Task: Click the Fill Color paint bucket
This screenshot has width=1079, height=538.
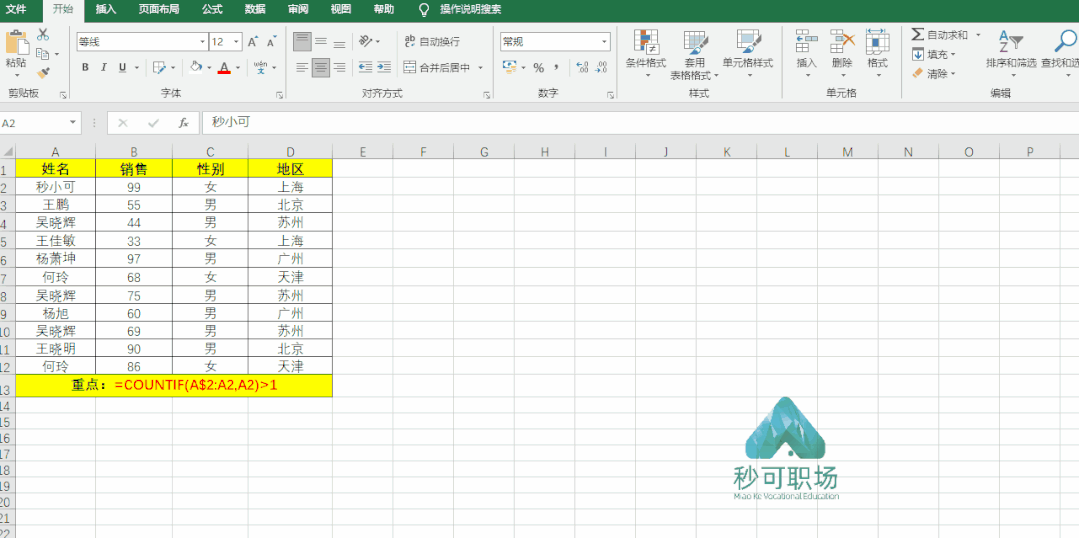Action: click(x=195, y=67)
